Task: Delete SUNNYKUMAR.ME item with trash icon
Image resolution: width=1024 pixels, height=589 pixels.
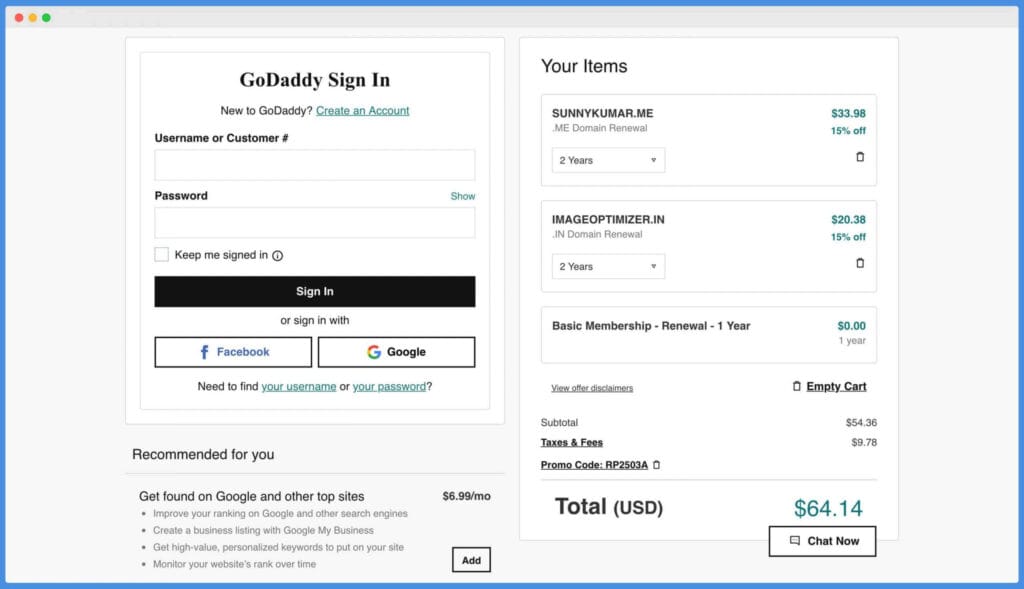Action: (859, 157)
